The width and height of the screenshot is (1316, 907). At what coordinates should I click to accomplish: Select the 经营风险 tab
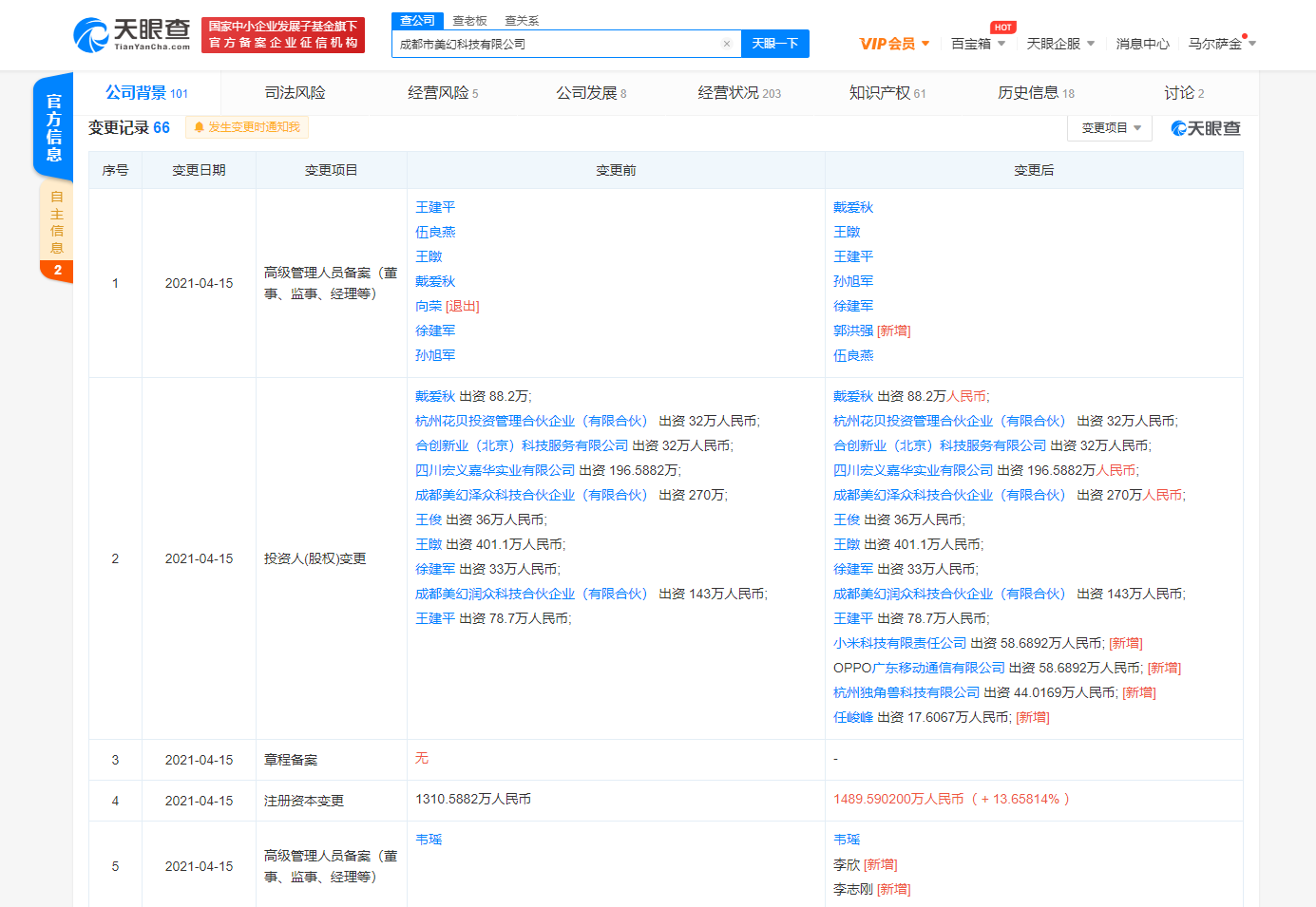[x=443, y=93]
